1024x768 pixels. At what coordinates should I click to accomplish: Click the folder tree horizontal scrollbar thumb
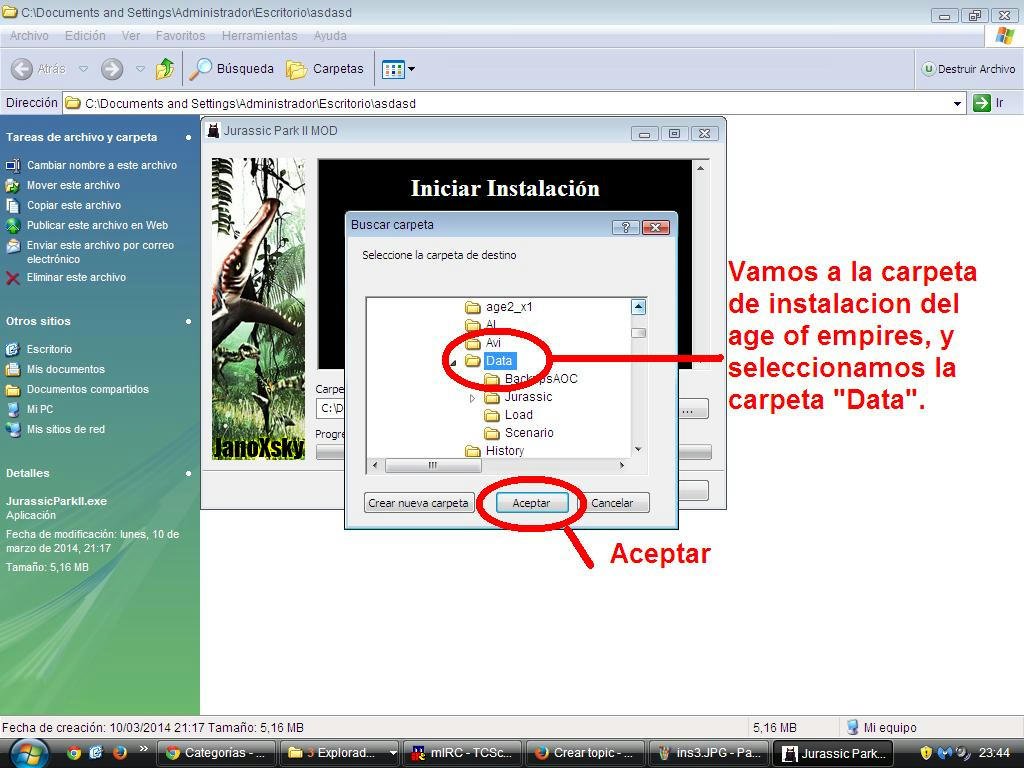pyautogui.click(x=433, y=466)
